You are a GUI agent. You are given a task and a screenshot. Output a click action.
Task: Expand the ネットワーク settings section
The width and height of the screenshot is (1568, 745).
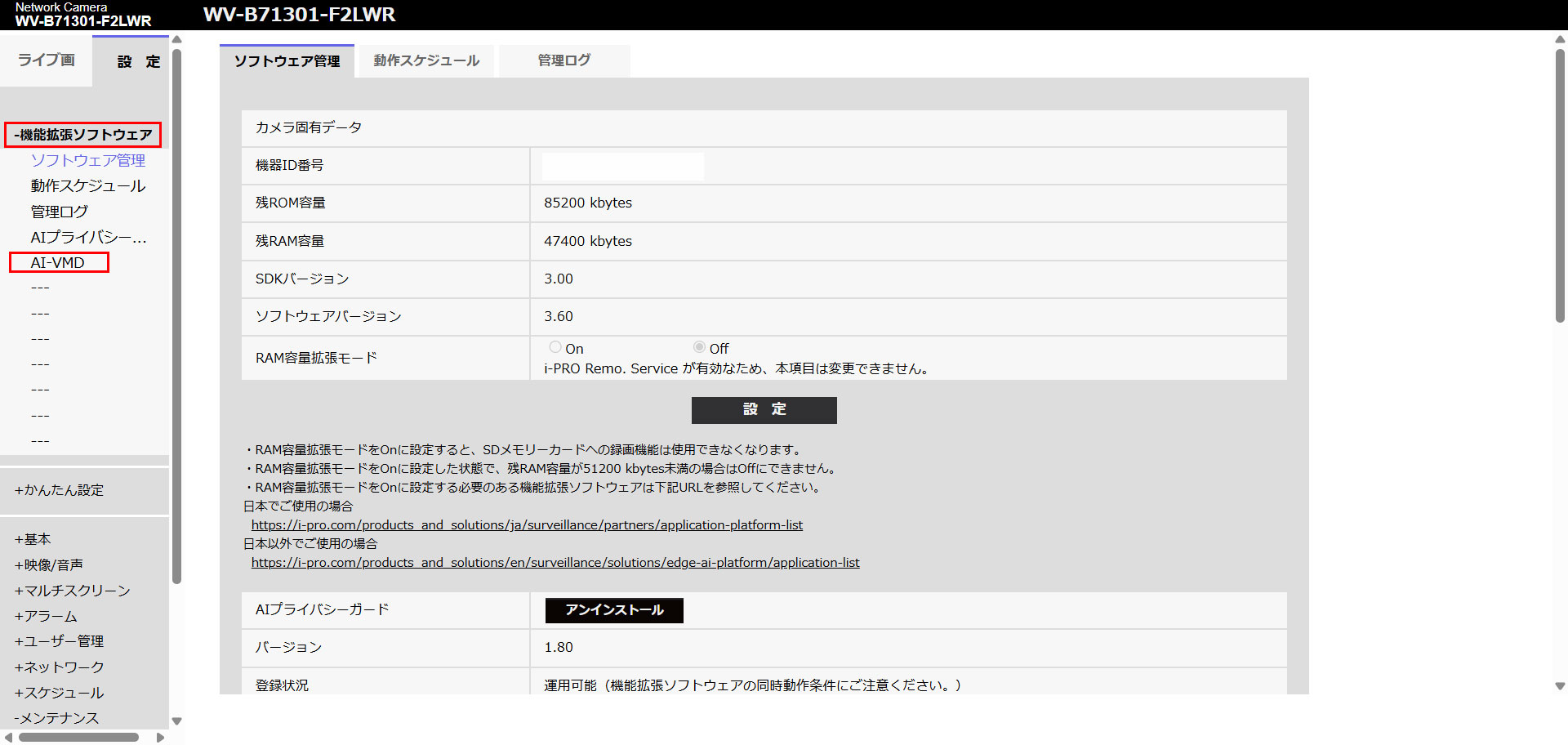point(59,667)
